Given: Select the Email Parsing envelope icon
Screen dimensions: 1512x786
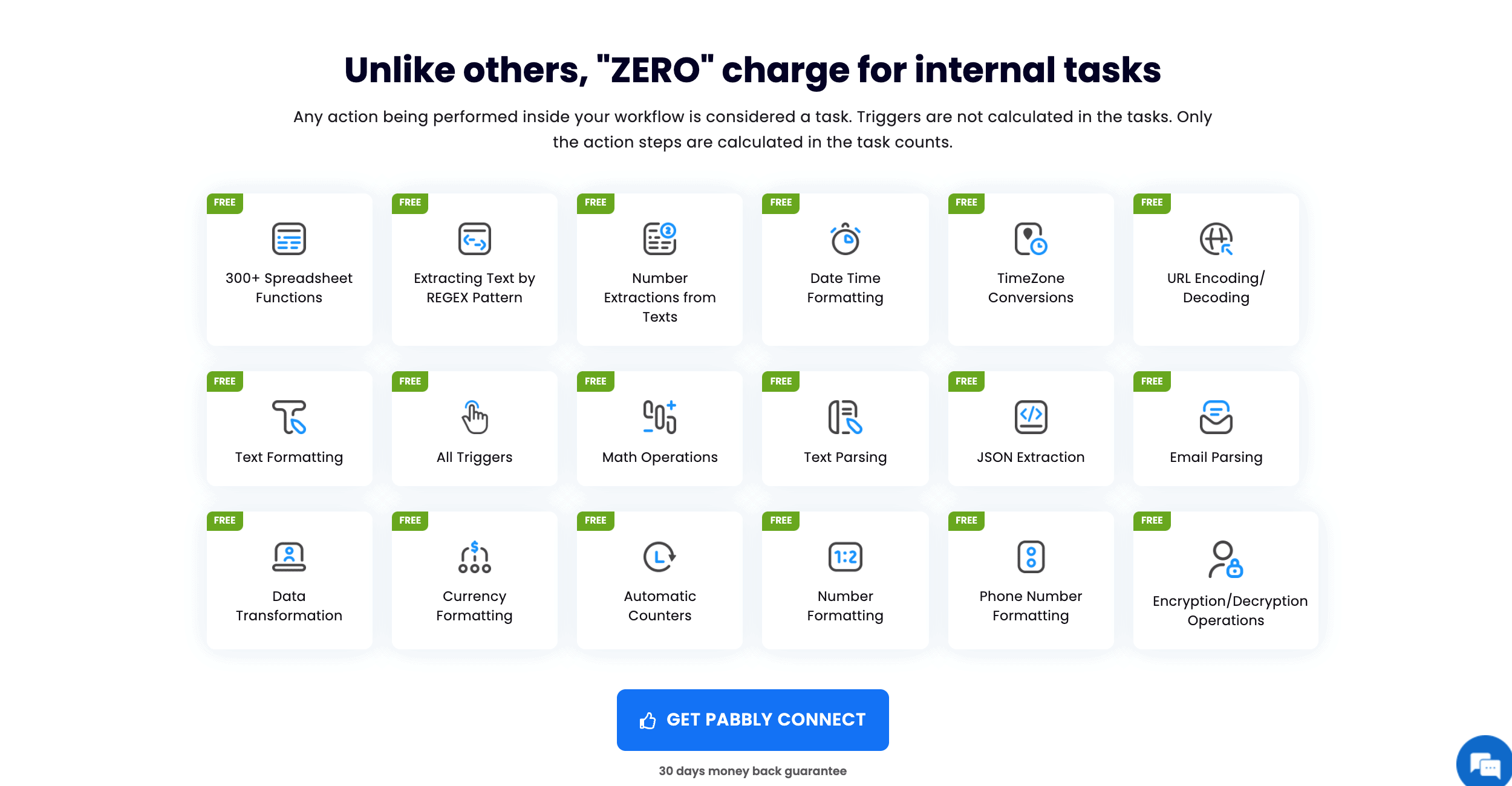Looking at the screenshot, I should click(1216, 417).
